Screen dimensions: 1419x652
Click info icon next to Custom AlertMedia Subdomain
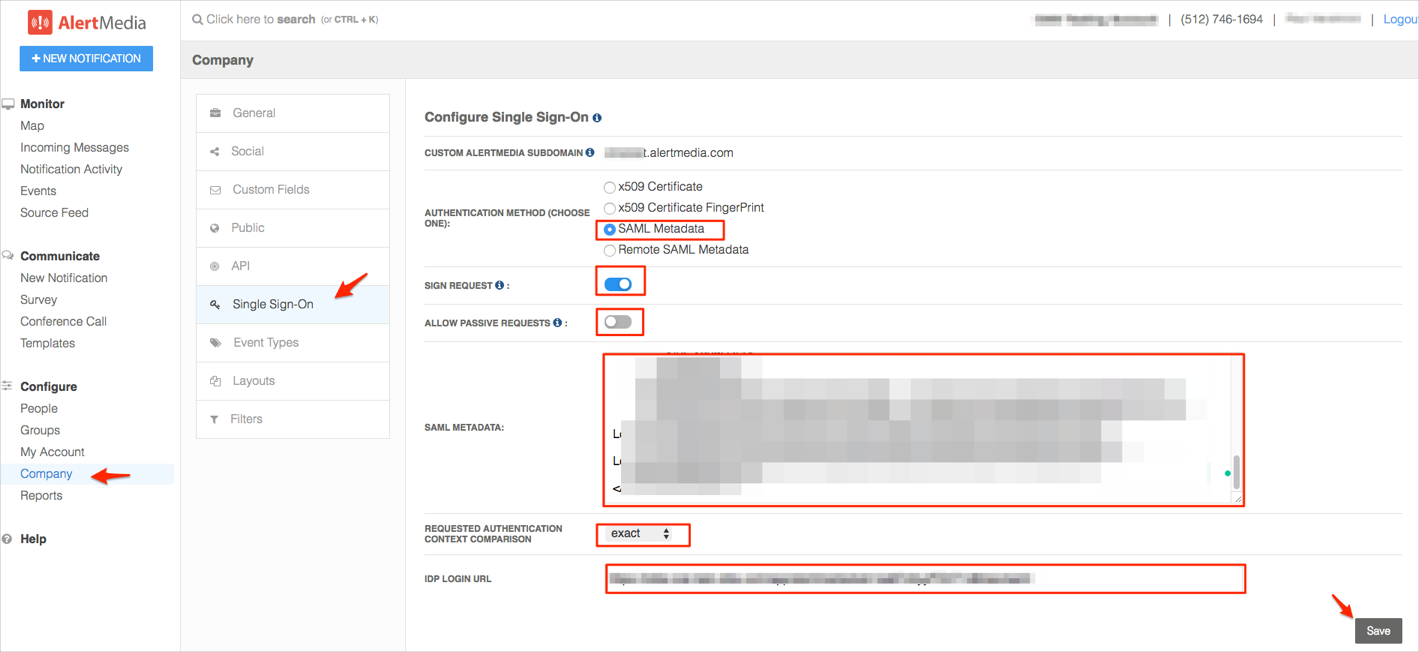[x=590, y=153]
